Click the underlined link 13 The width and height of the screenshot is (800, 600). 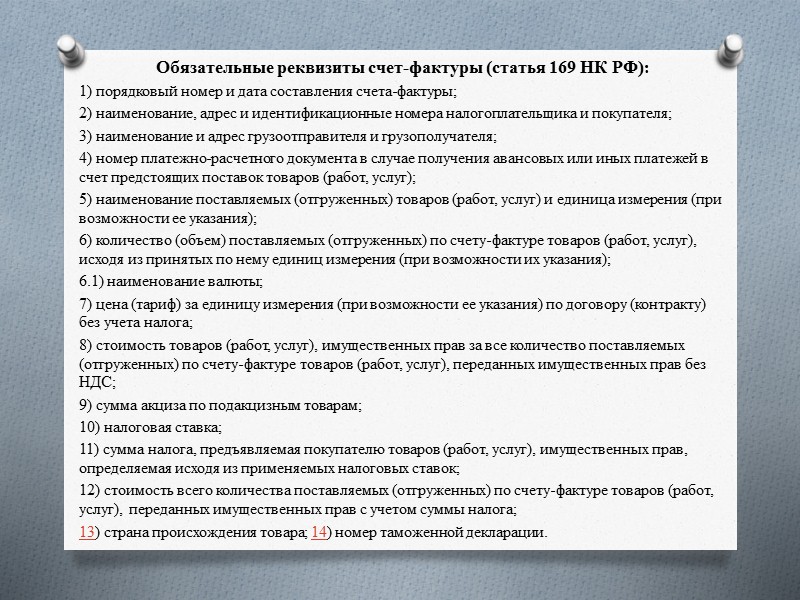click(86, 533)
